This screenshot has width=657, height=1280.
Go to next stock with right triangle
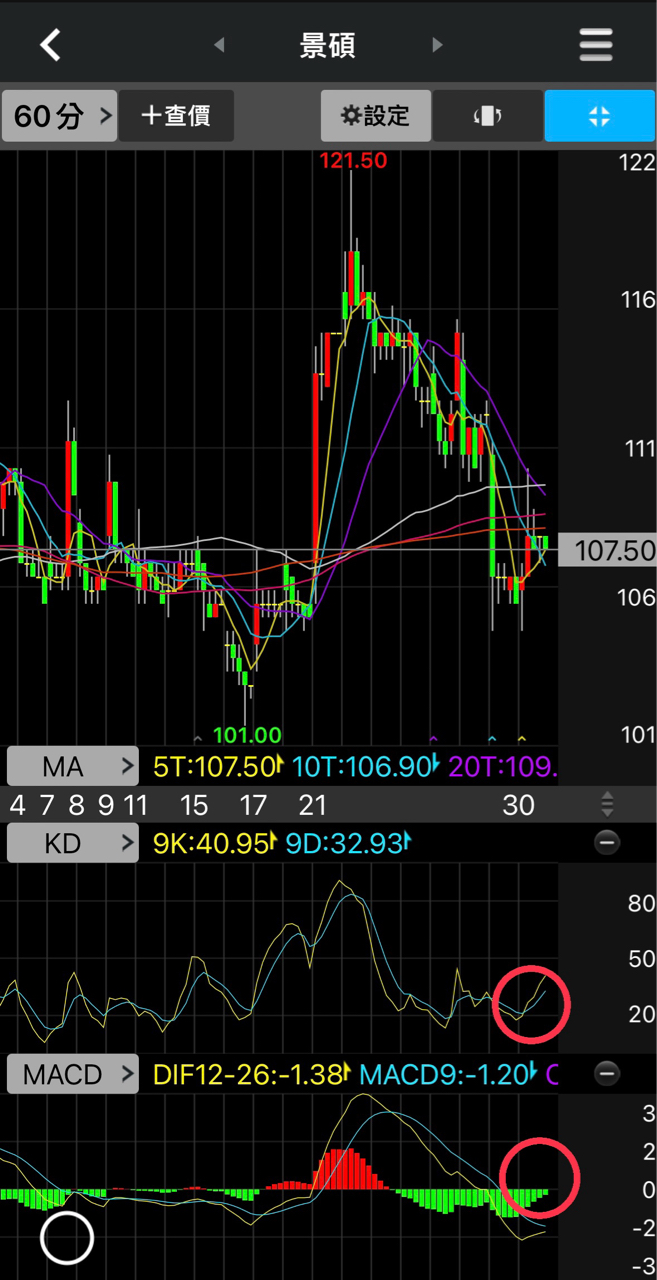437,45
